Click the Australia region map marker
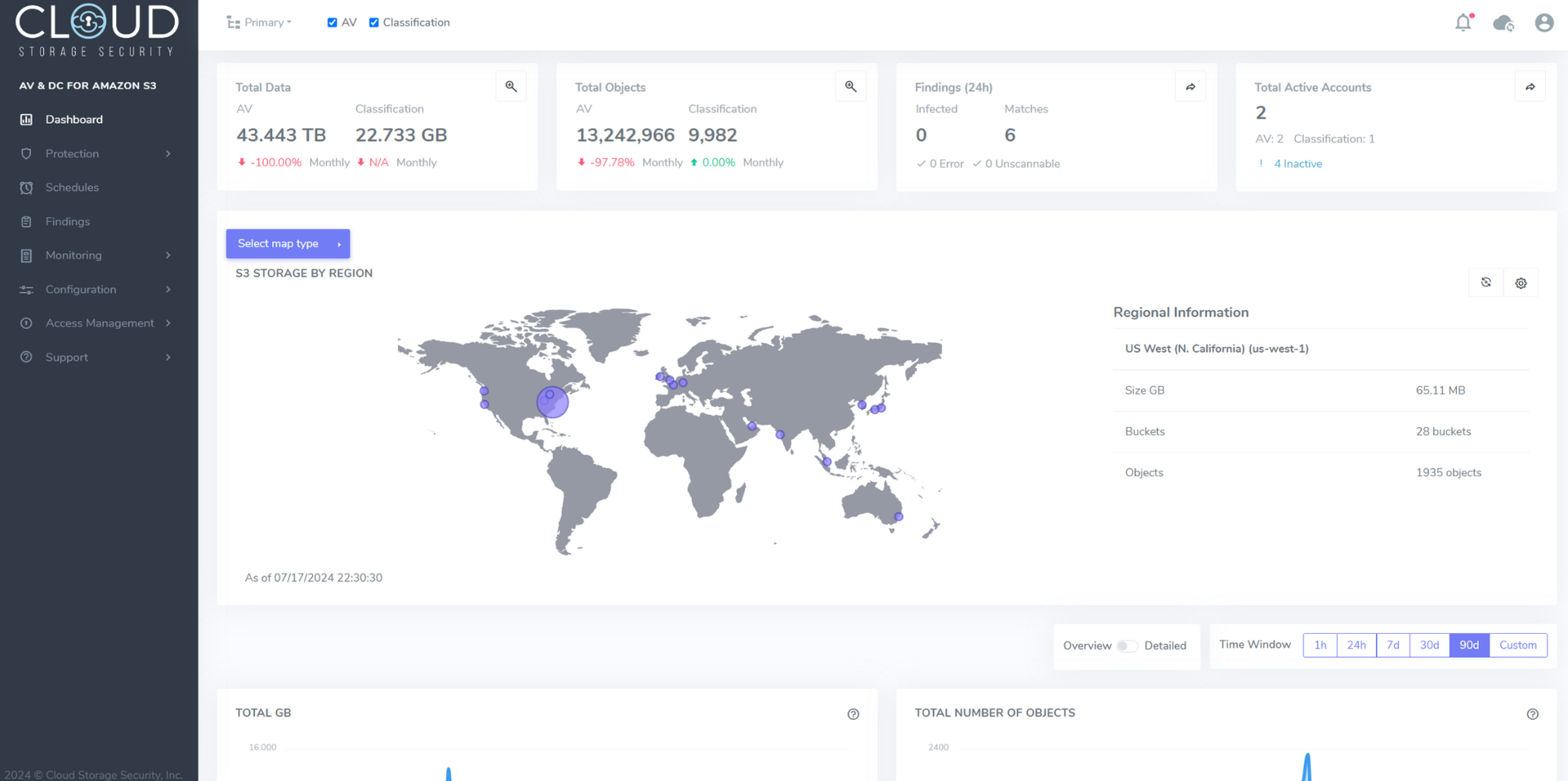This screenshot has width=1568, height=781. (898, 517)
